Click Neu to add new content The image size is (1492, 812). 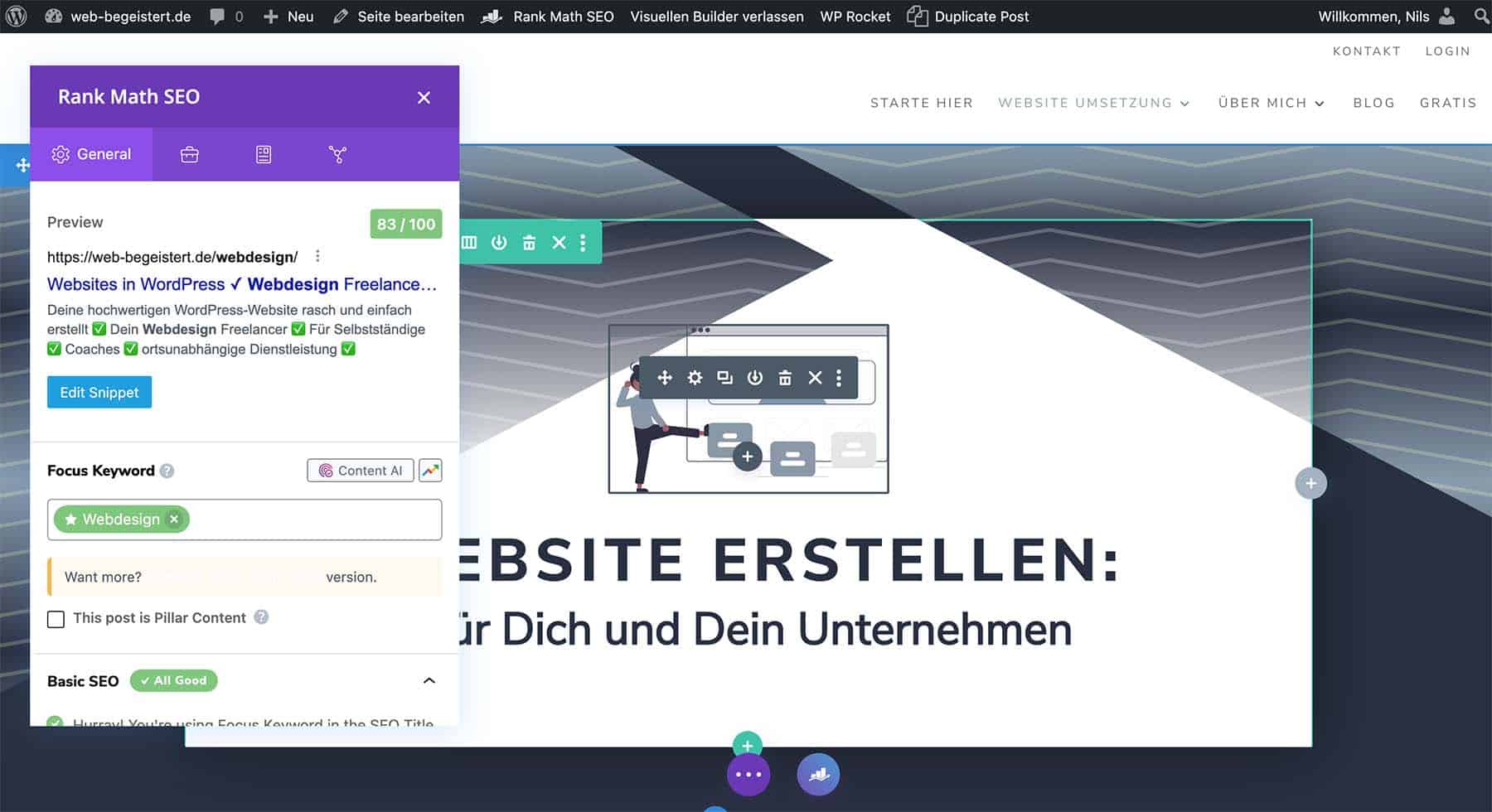(x=288, y=16)
